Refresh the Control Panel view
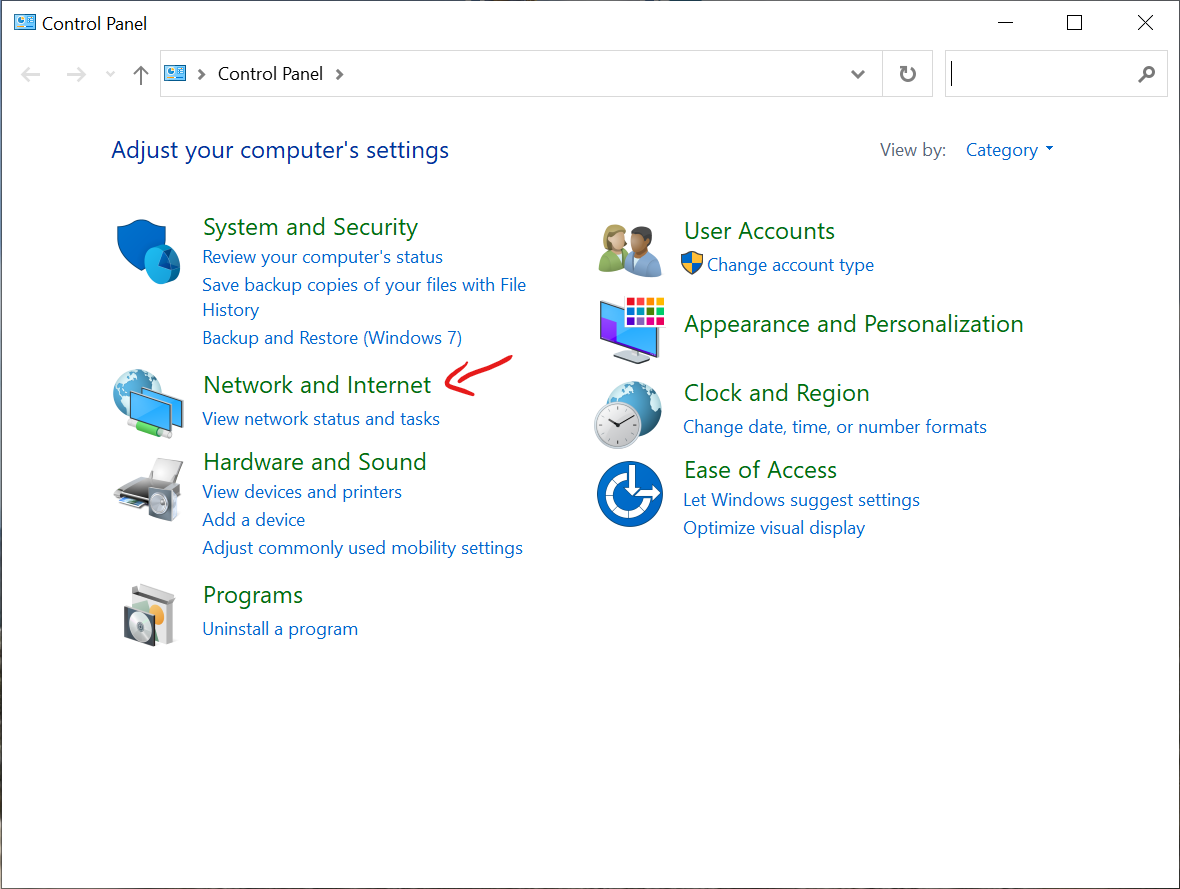Viewport: 1180px width, 889px height. pos(907,74)
